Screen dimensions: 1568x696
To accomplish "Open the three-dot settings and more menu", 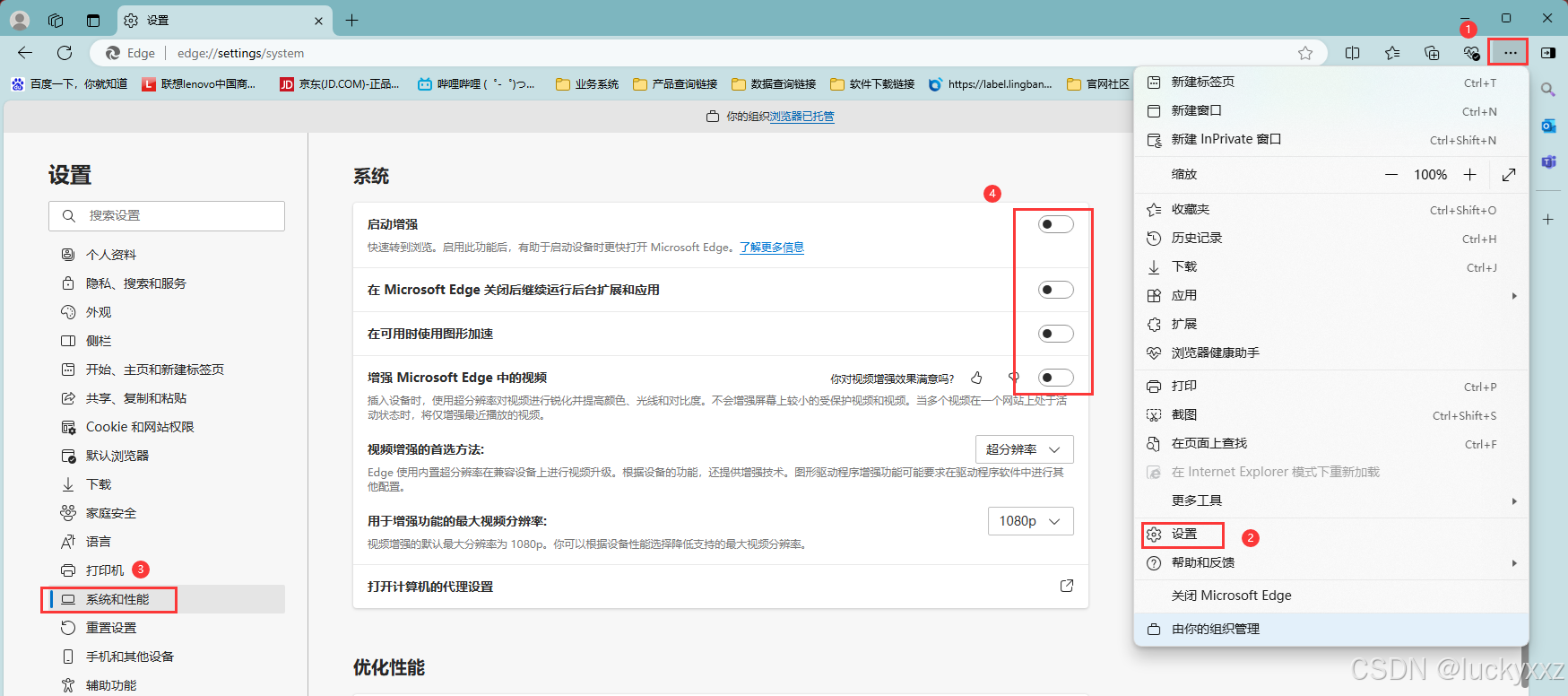I will pos(1511,53).
